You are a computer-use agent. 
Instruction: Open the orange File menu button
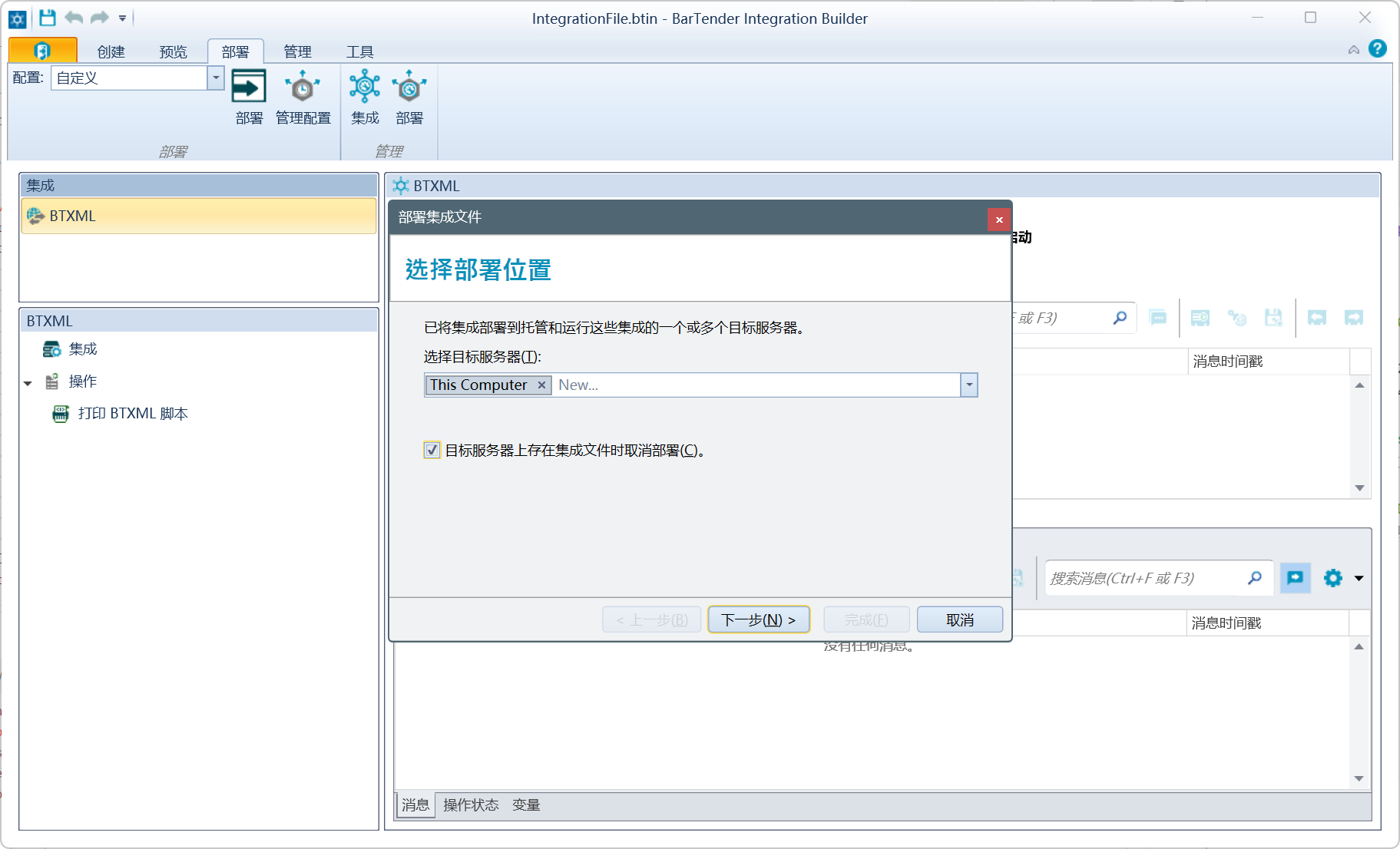coord(42,51)
